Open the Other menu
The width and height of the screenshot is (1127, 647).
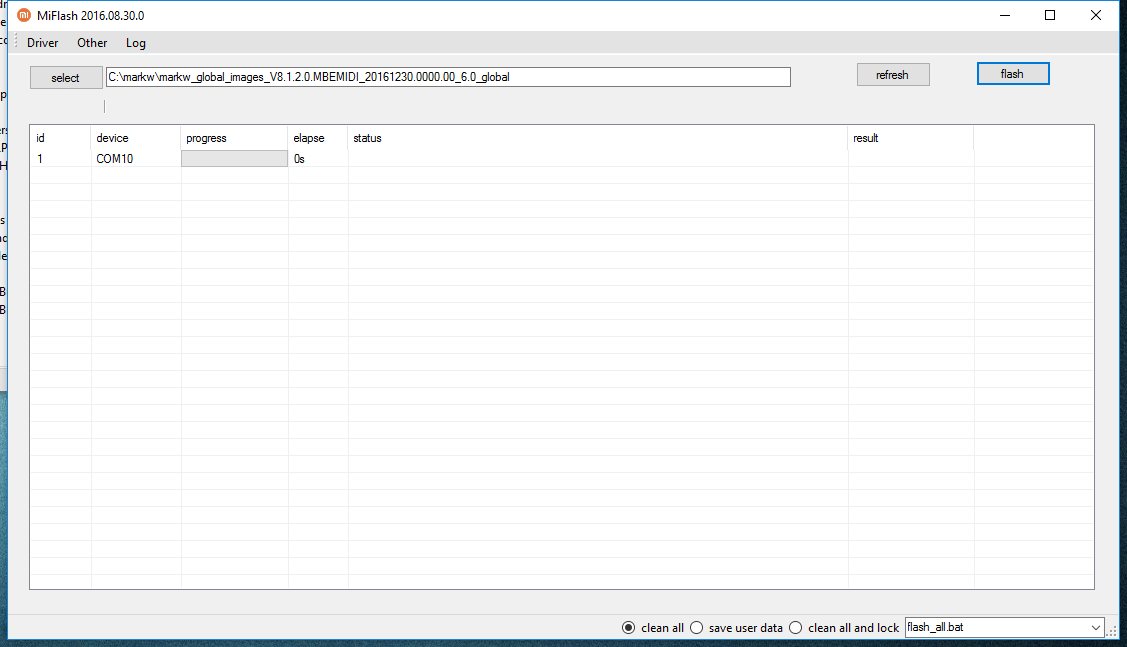(92, 42)
